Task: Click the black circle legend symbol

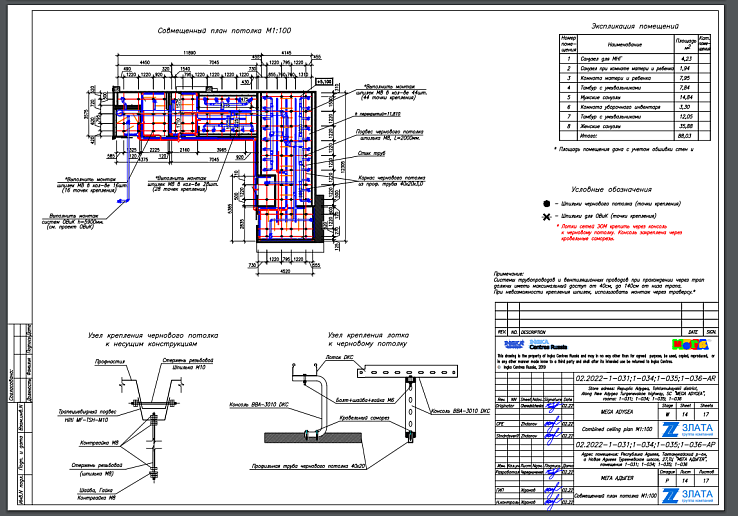Action: click(545, 203)
